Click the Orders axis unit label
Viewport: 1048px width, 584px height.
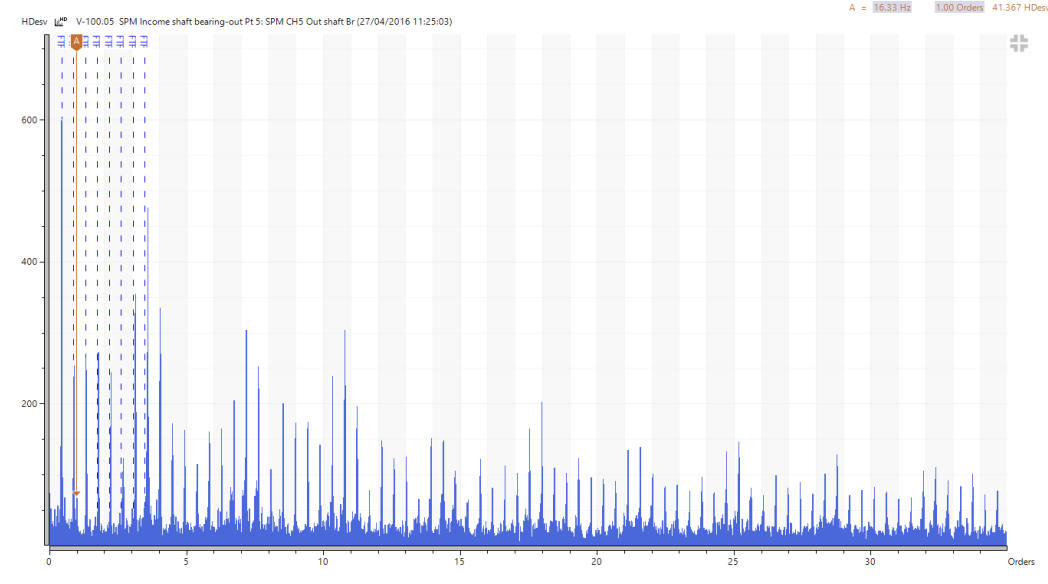(1020, 562)
